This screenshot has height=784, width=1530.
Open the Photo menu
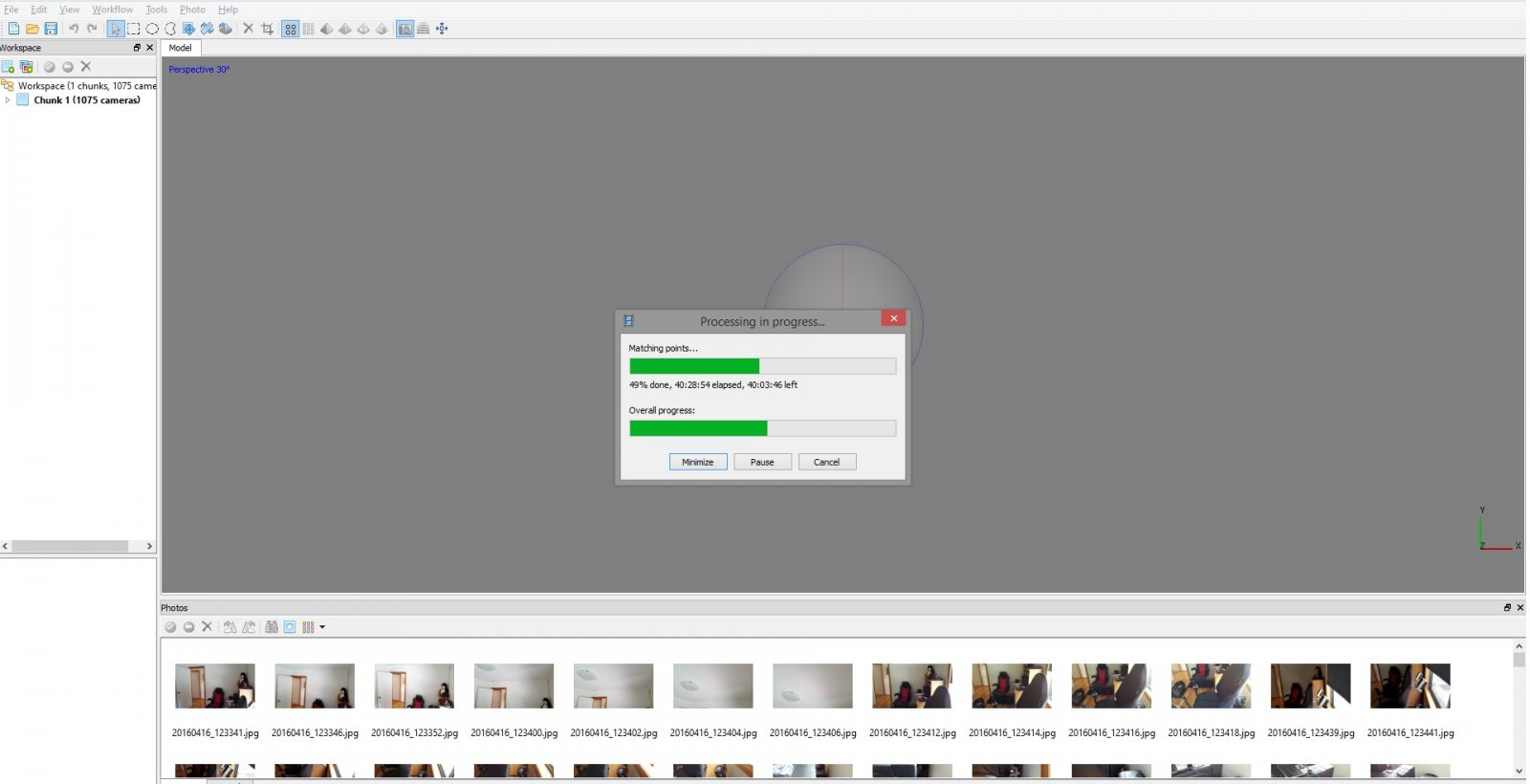[193, 10]
